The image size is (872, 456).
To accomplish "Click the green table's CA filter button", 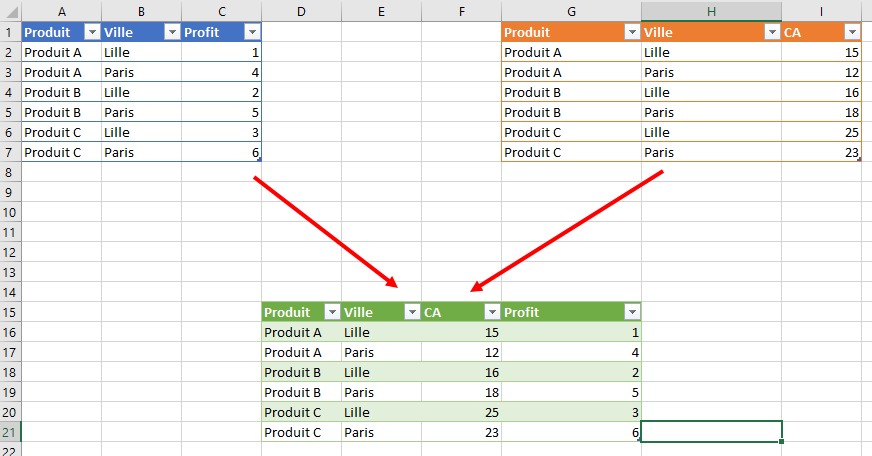I will tap(491, 312).
